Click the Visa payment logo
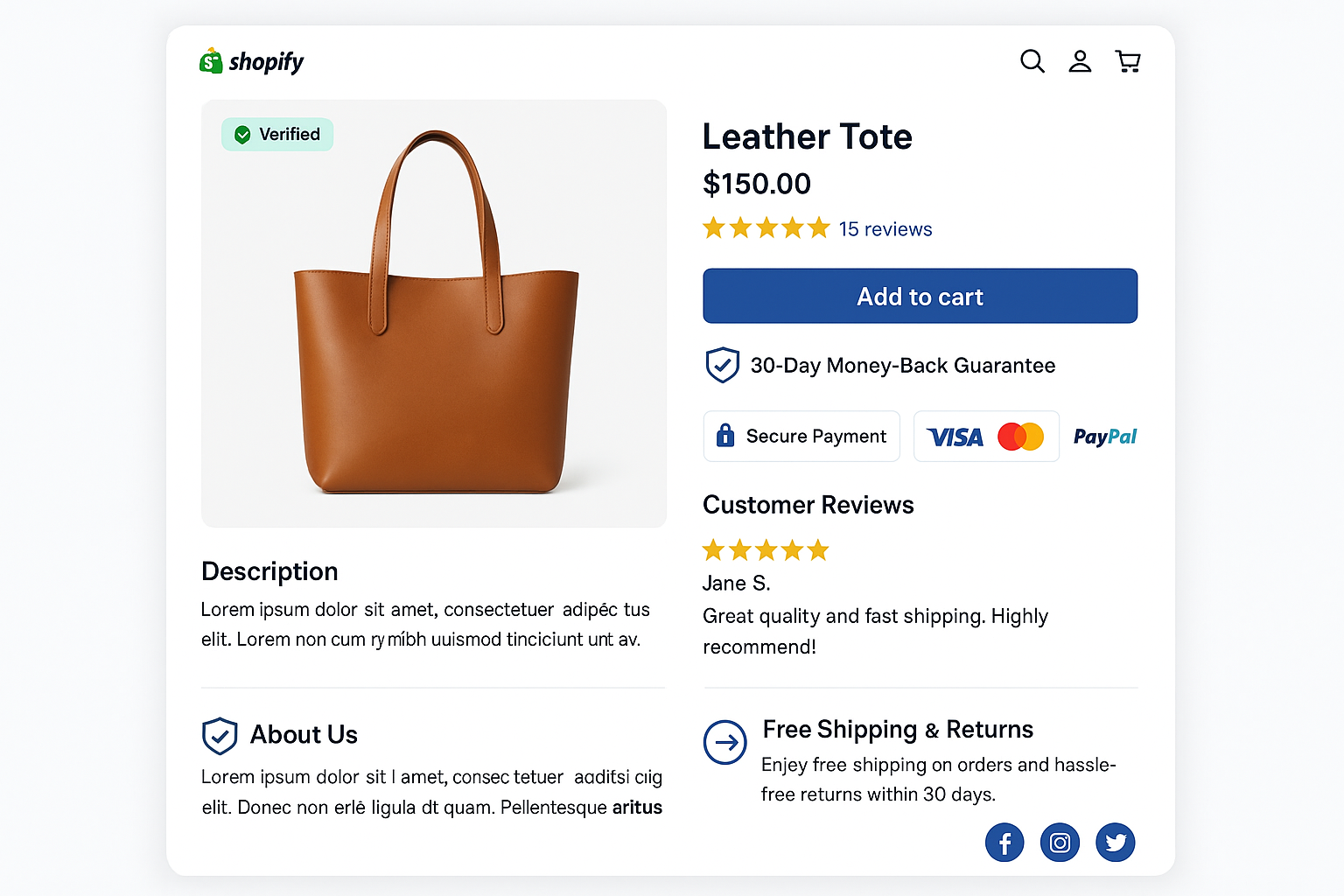The image size is (1344, 896). pos(954,437)
